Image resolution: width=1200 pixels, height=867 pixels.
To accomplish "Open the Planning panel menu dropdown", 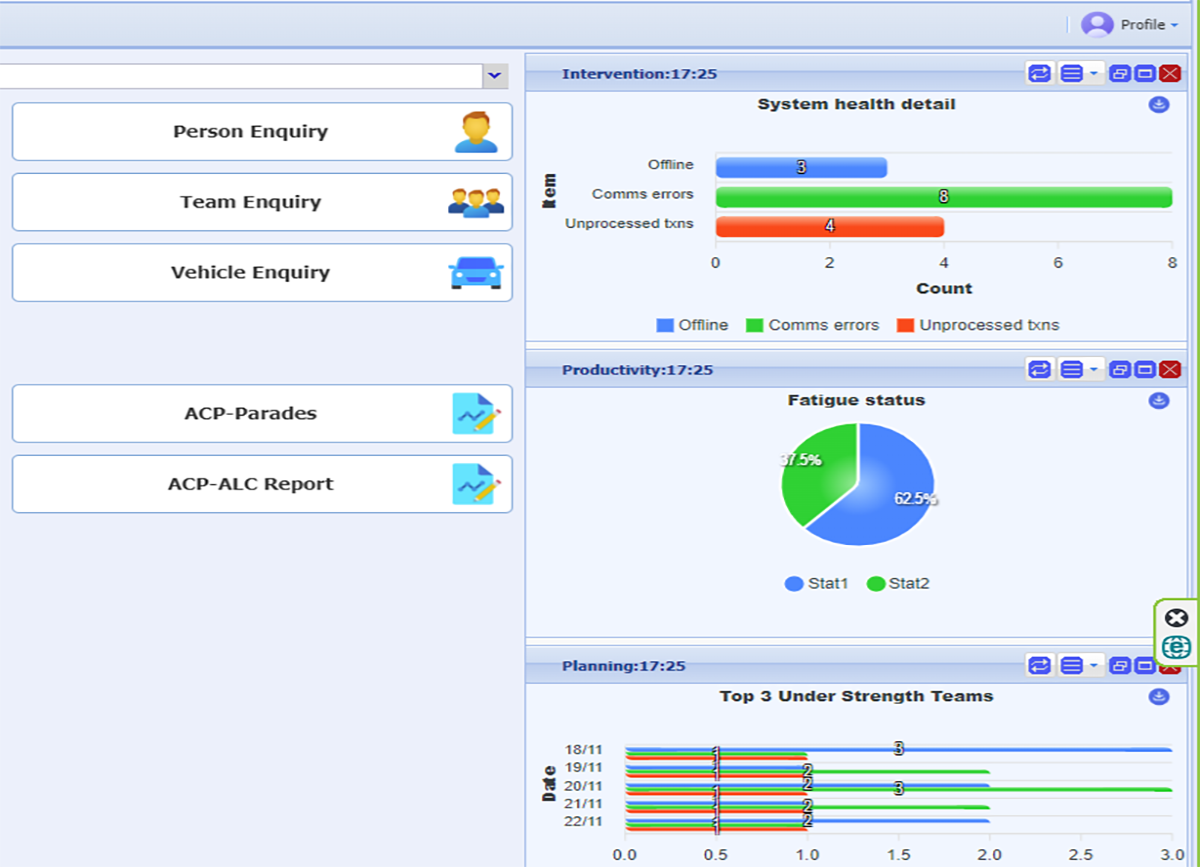I will coord(1078,666).
